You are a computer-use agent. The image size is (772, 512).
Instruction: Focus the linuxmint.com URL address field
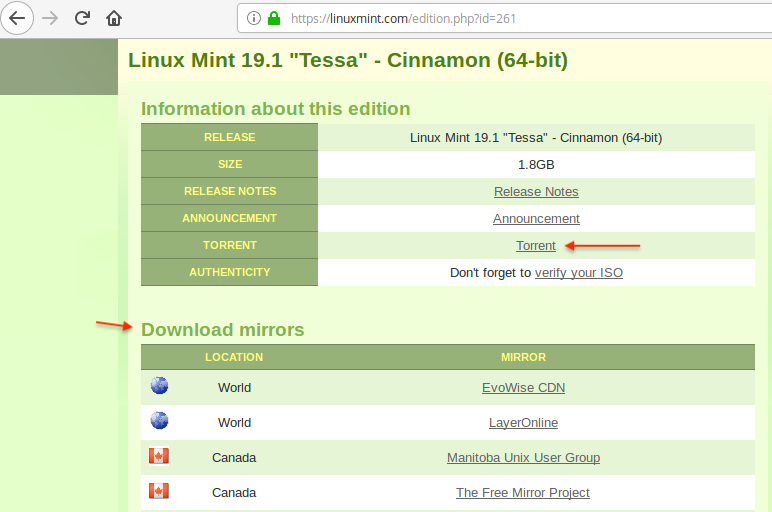tap(507, 18)
